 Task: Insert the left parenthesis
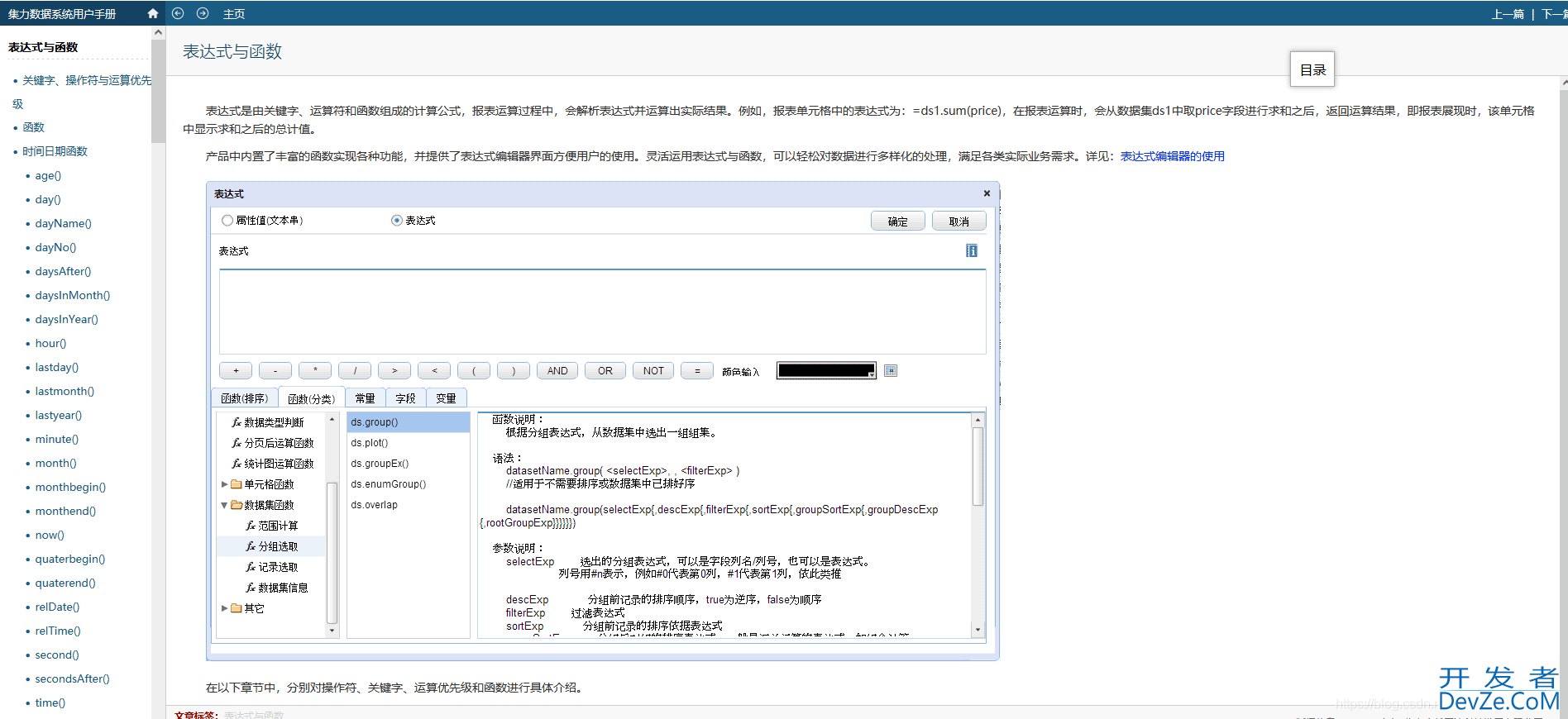[x=474, y=371]
